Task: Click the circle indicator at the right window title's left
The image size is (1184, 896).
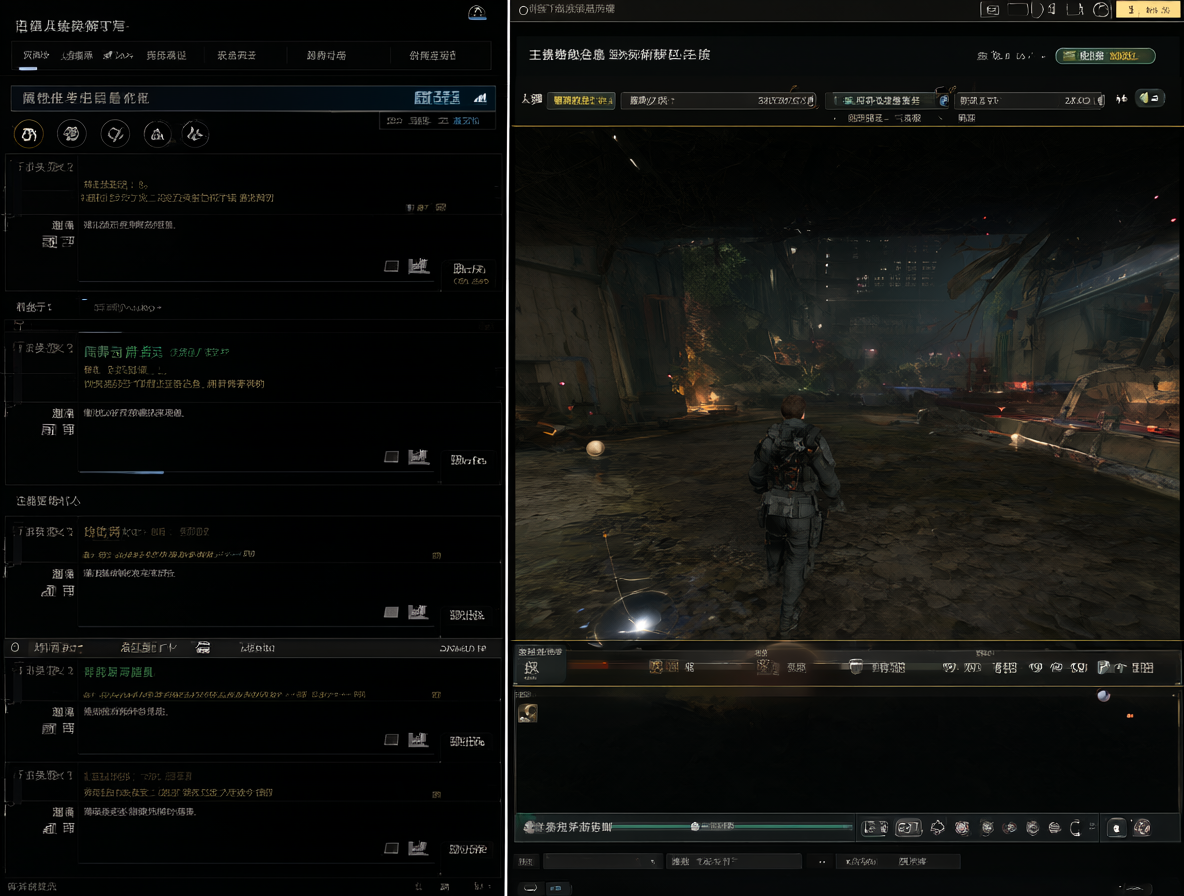Action: pos(523,10)
